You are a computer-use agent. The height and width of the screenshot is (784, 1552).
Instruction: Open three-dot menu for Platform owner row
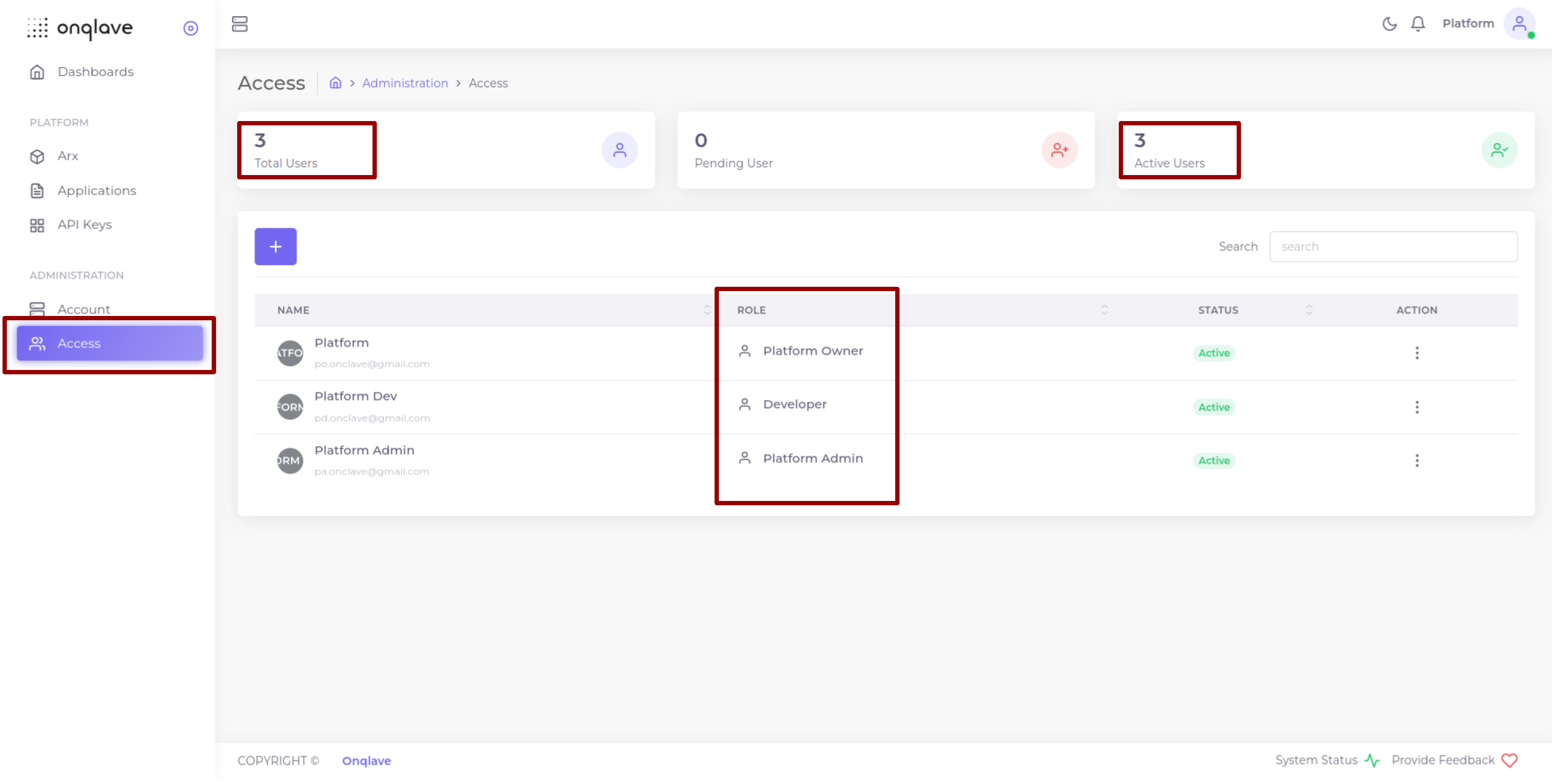[1417, 353]
